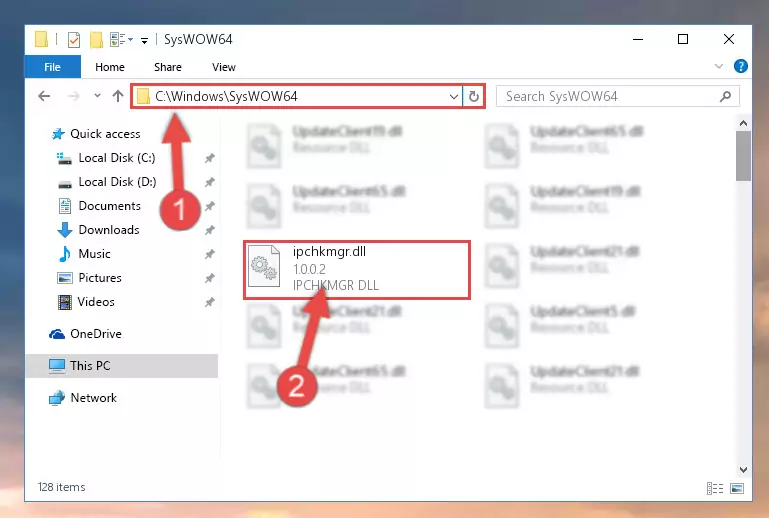769x518 pixels.
Task: Open the address bar history dropdown
Action: 454,97
